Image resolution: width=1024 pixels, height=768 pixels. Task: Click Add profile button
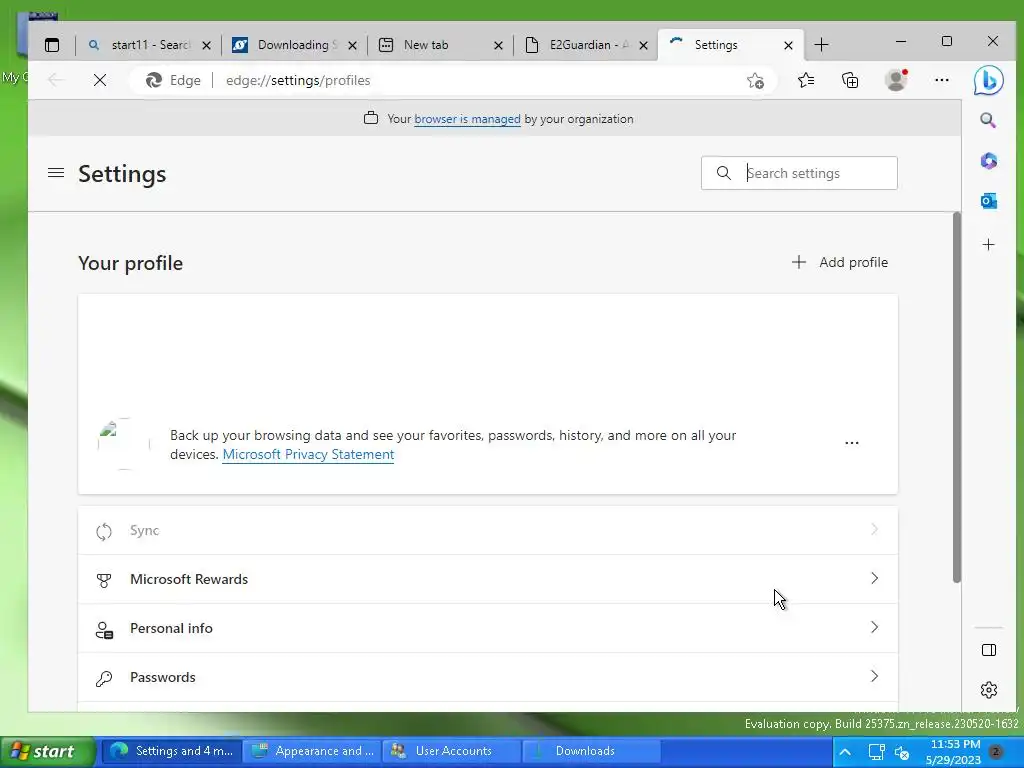coord(840,263)
